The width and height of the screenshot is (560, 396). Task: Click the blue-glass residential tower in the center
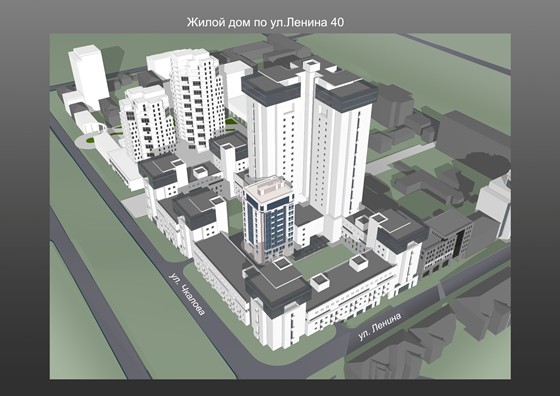[269, 219]
